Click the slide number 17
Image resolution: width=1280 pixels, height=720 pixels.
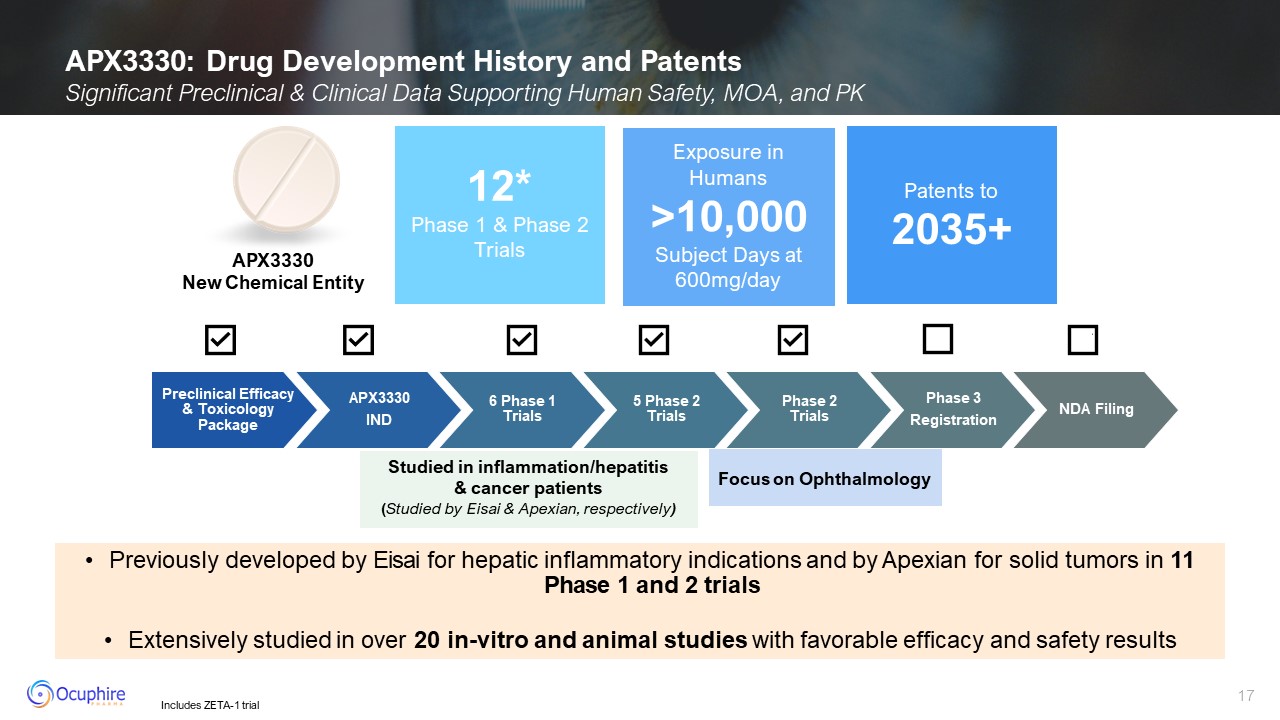tap(1245, 696)
